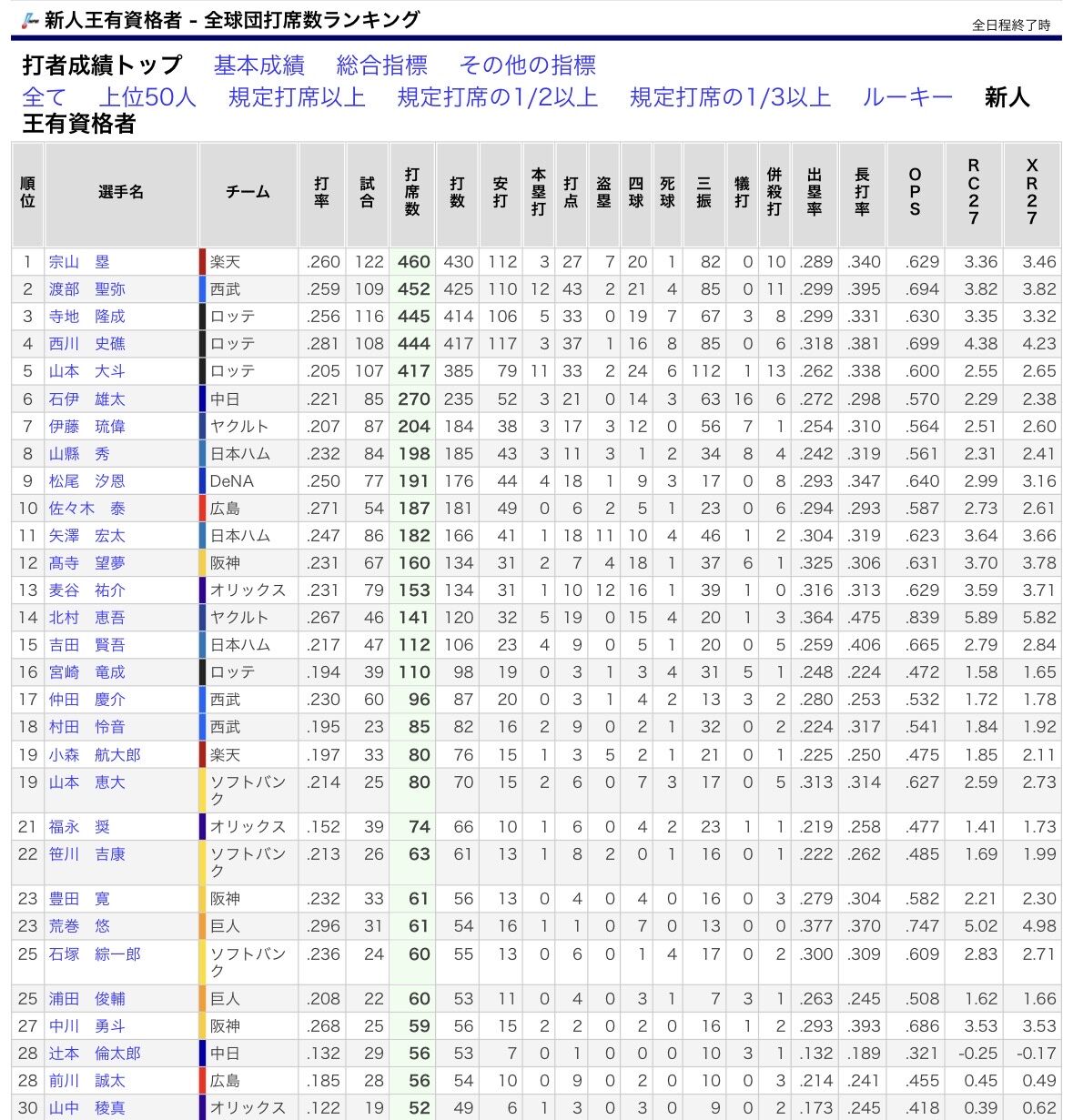Open player 矢澤 宏太 page
The image size is (1073, 1120).
[x=87, y=536]
